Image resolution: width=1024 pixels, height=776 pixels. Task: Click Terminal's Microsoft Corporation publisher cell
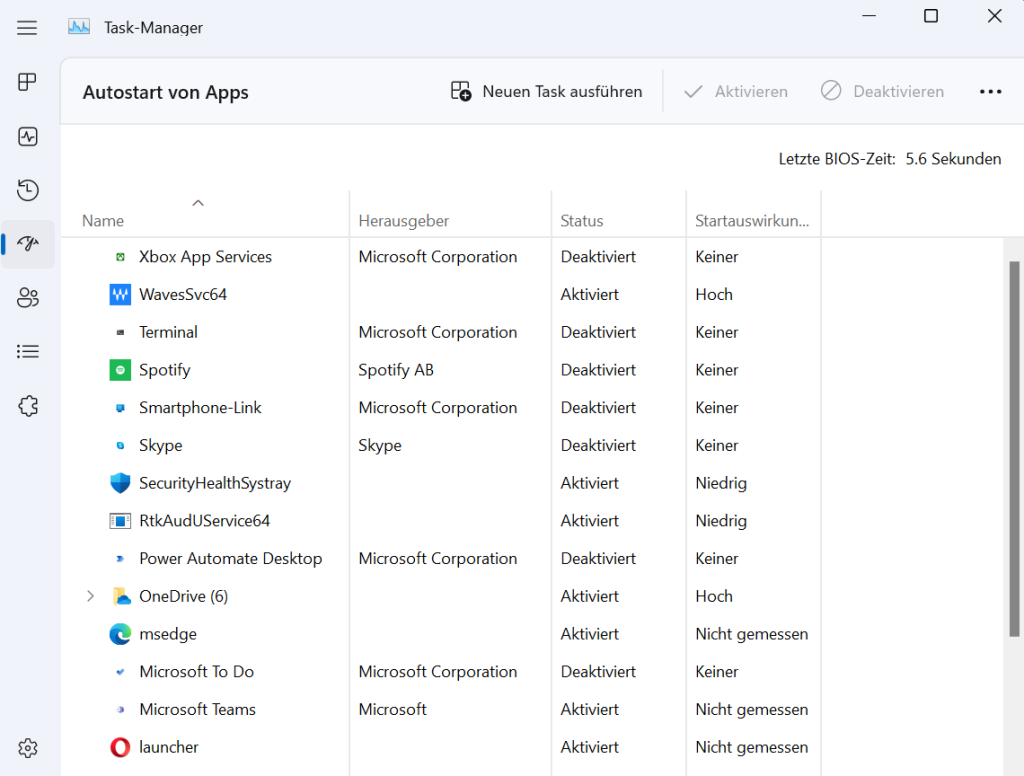[438, 332]
